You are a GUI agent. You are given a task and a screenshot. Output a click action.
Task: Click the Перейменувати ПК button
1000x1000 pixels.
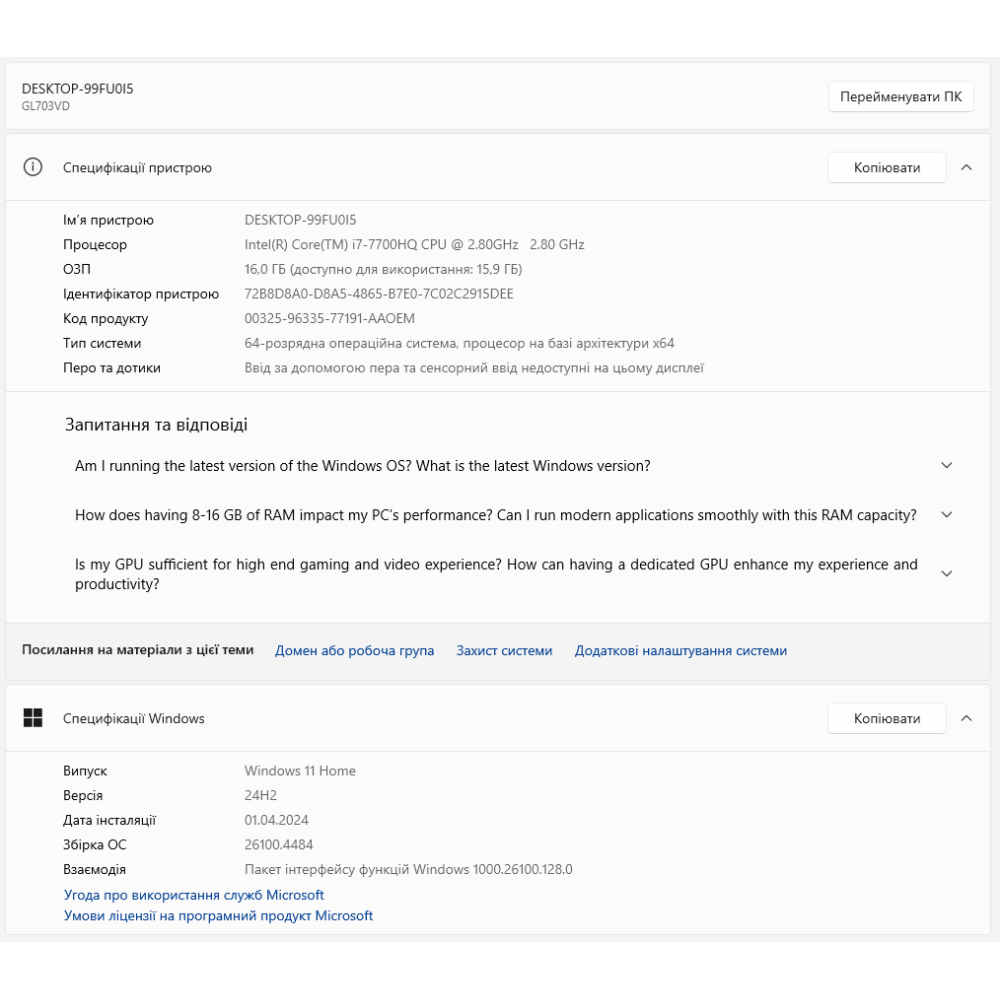[x=900, y=97]
